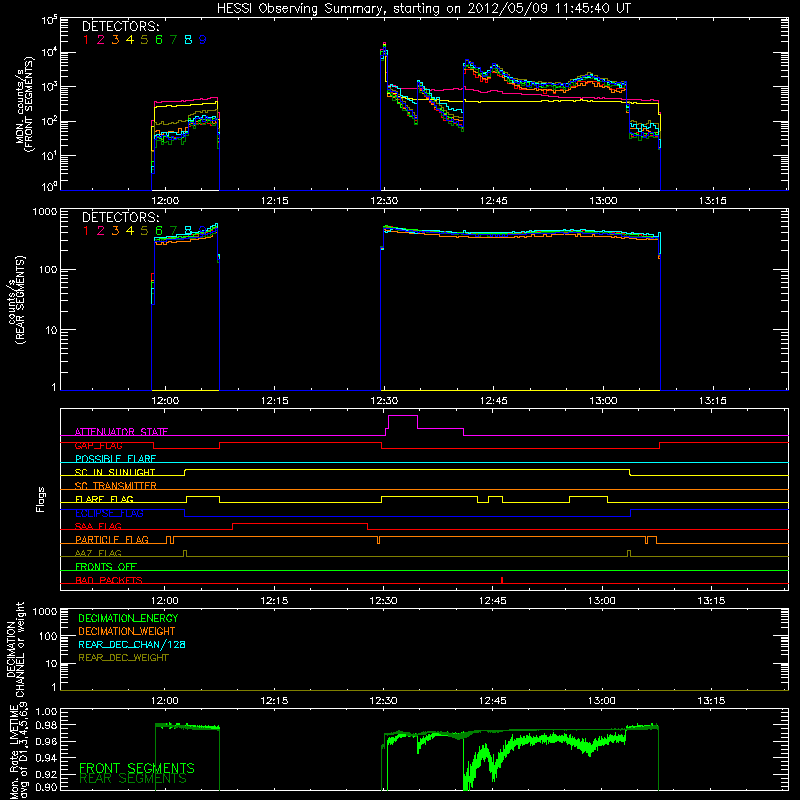Image resolution: width=800 pixels, height=800 pixels.
Task: Pick detector 2 in front segments legend
Action: pyautogui.click(x=101, y=40)
